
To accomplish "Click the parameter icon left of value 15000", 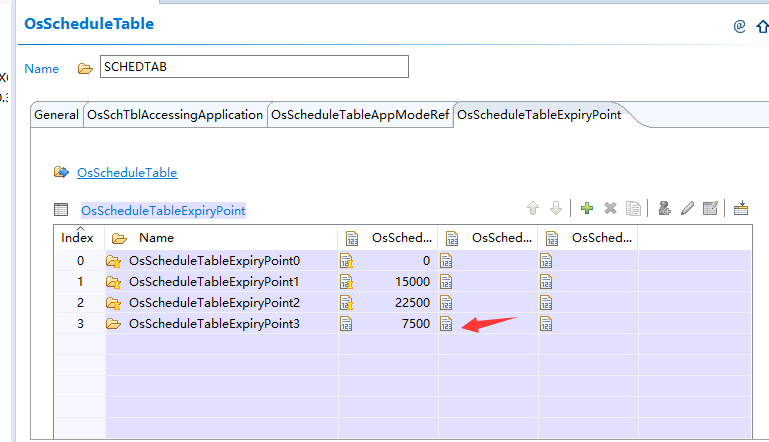I will tap(346, 282).
